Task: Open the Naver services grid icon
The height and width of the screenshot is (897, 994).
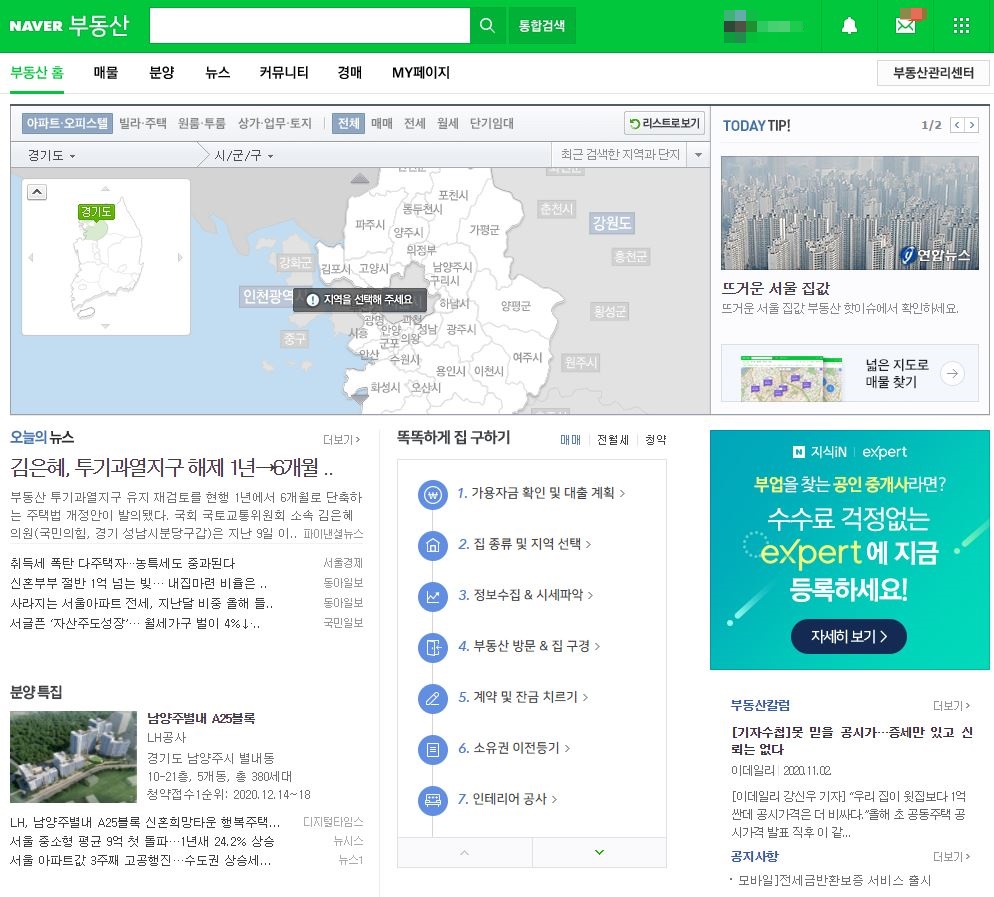Action: (x=961, y=25)
